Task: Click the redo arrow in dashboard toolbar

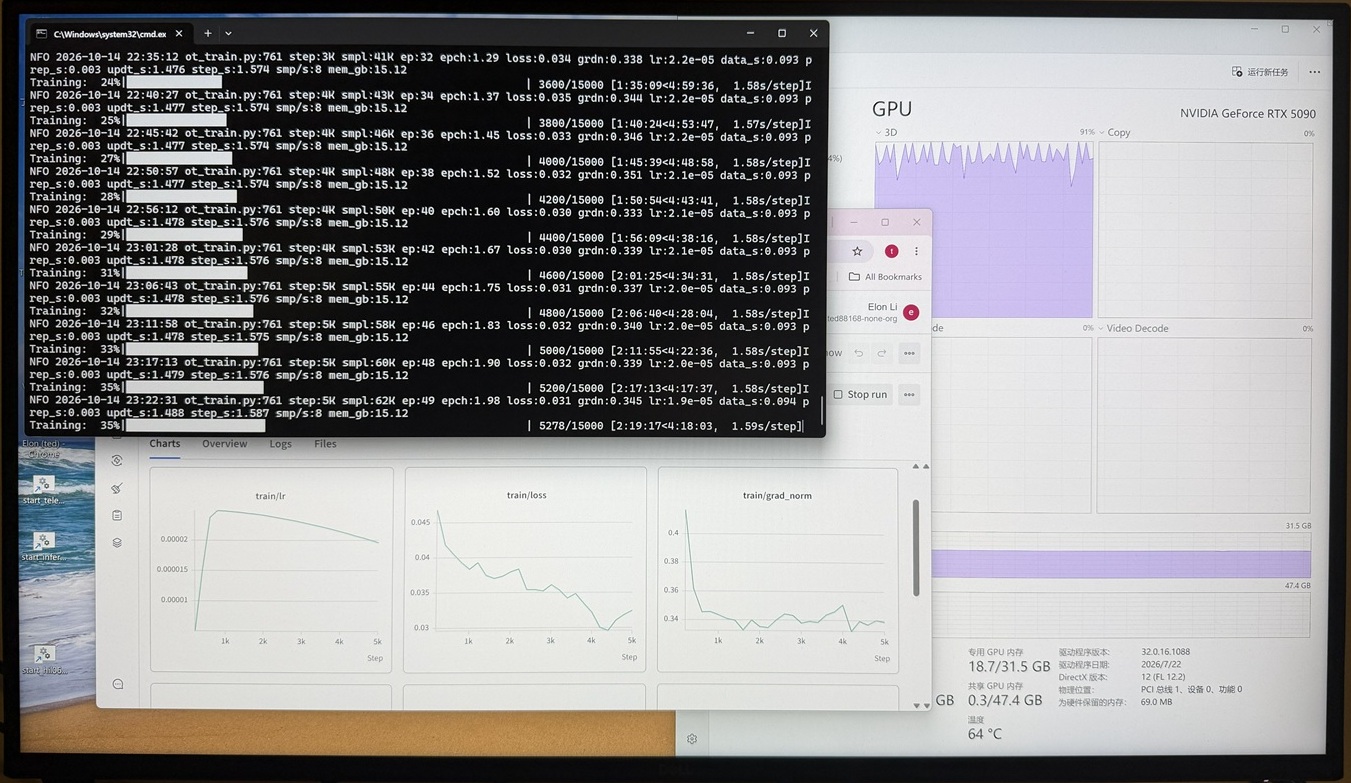Action: pyautogui.click(x=881, y=353)
